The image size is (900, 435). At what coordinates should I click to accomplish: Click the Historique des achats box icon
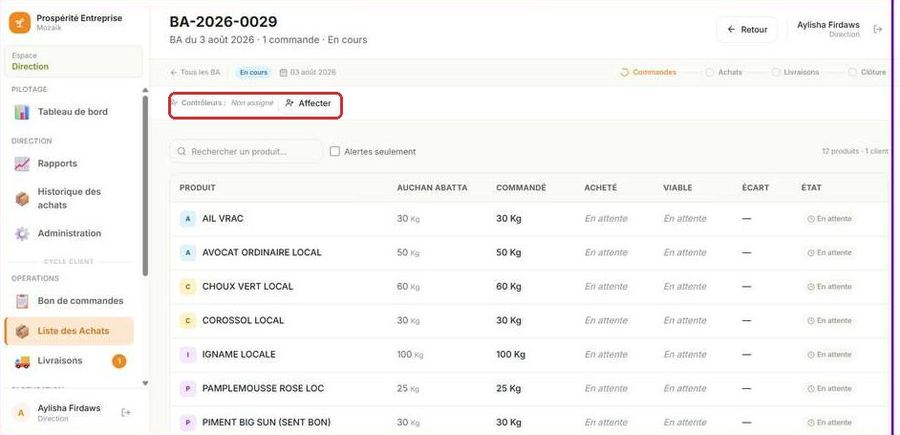pos(22,199)
